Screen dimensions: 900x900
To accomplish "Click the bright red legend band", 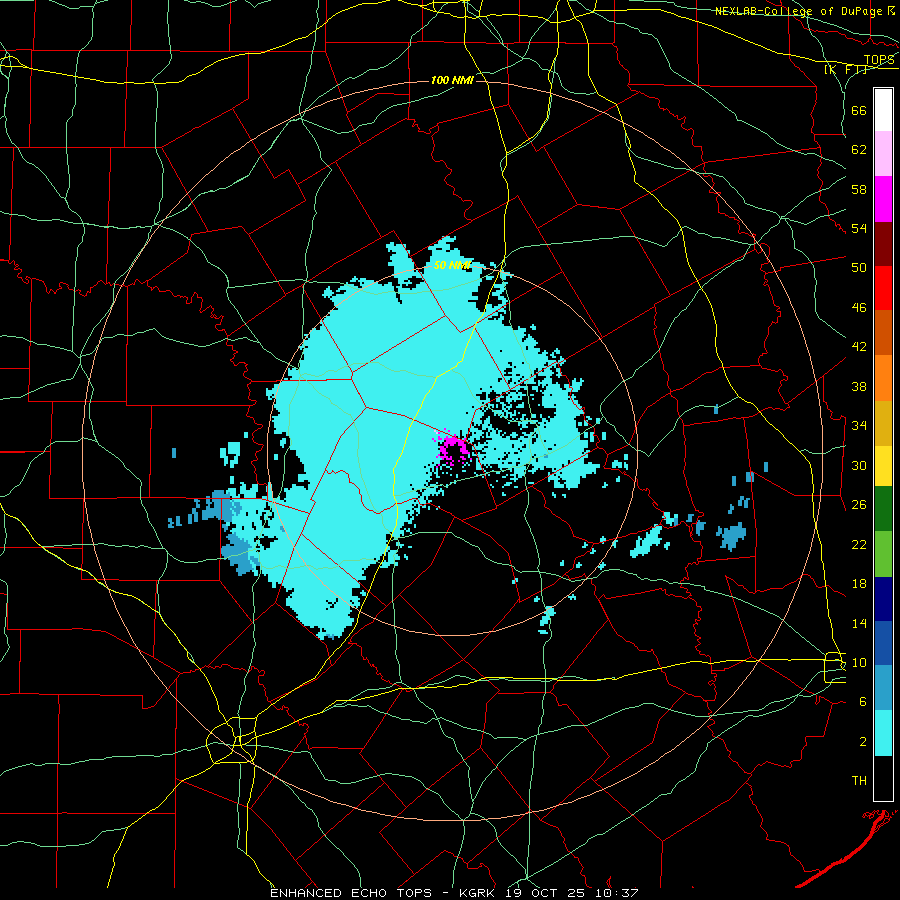I will point(883,288).
